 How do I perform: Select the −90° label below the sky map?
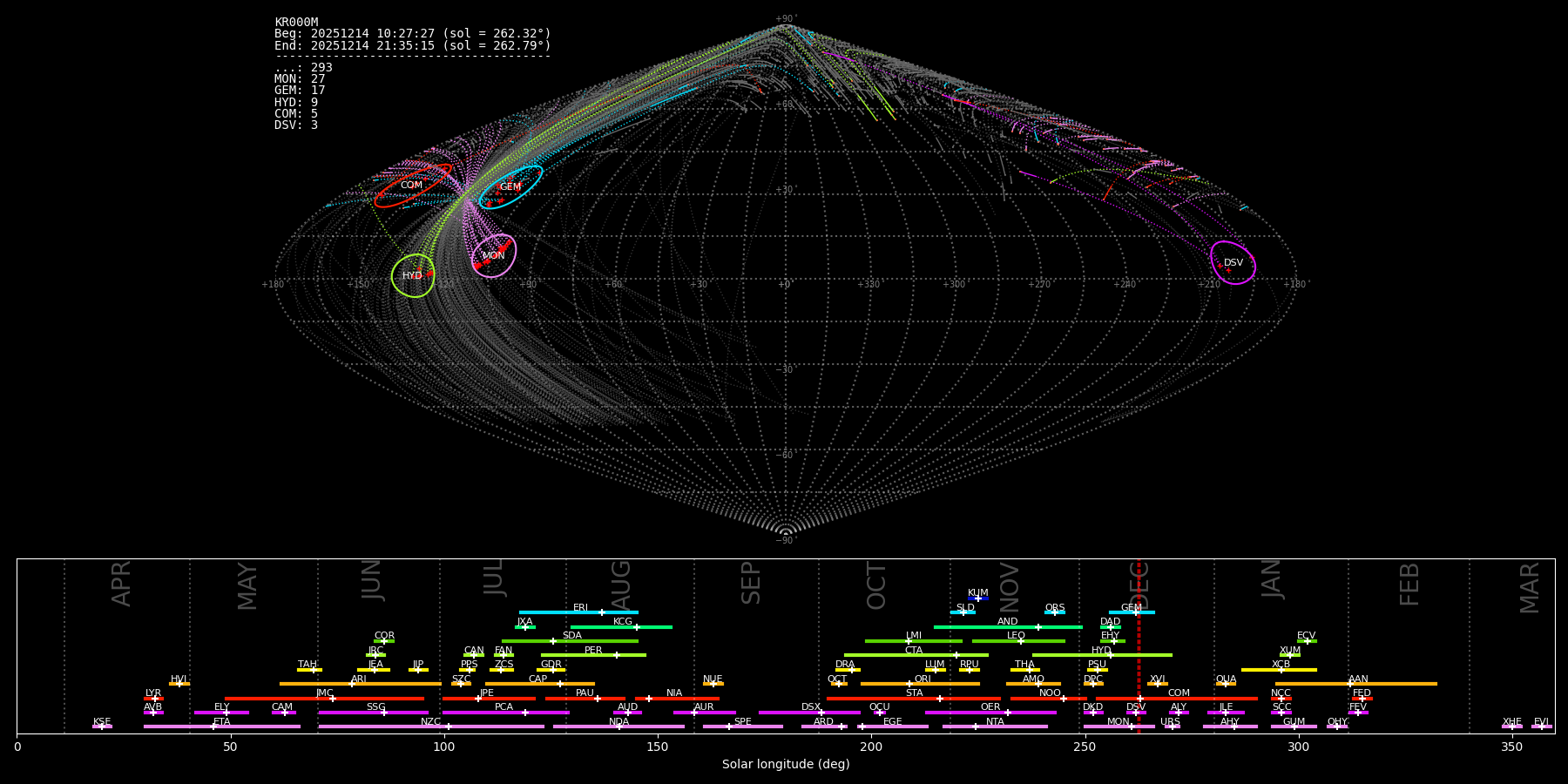tap(786, 540)
